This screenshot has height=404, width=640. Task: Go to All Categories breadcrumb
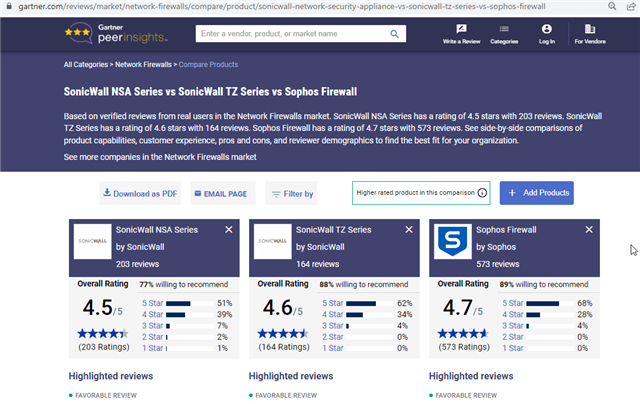tap(86, 64)
